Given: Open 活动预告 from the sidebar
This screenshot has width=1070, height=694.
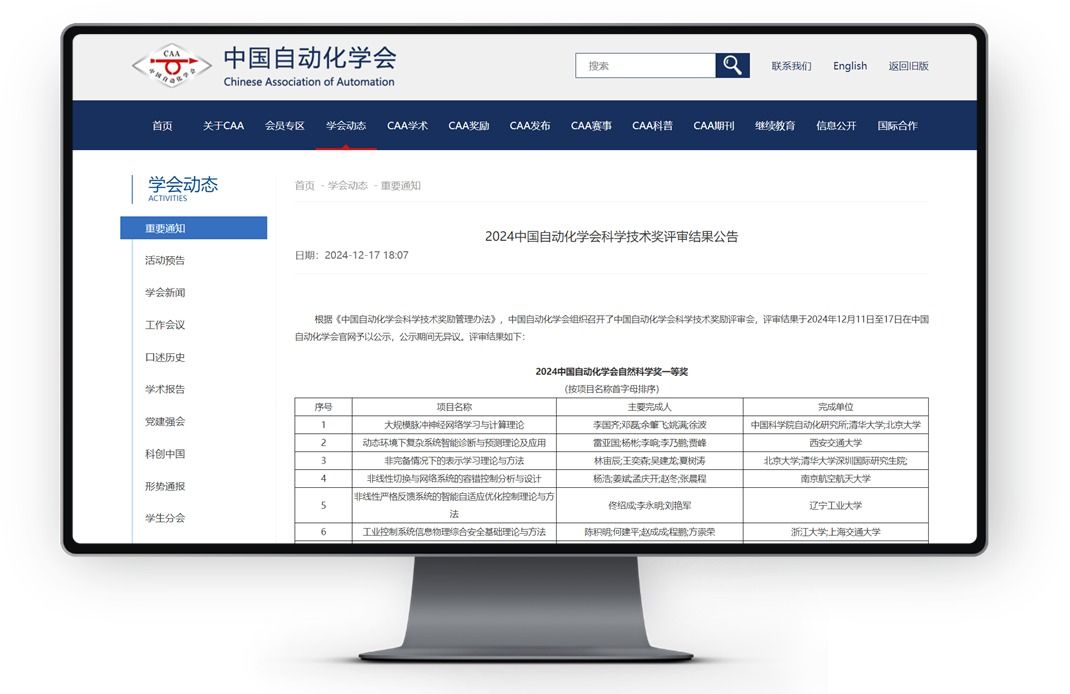Looking at the screenshot, I should pos(165,260).
